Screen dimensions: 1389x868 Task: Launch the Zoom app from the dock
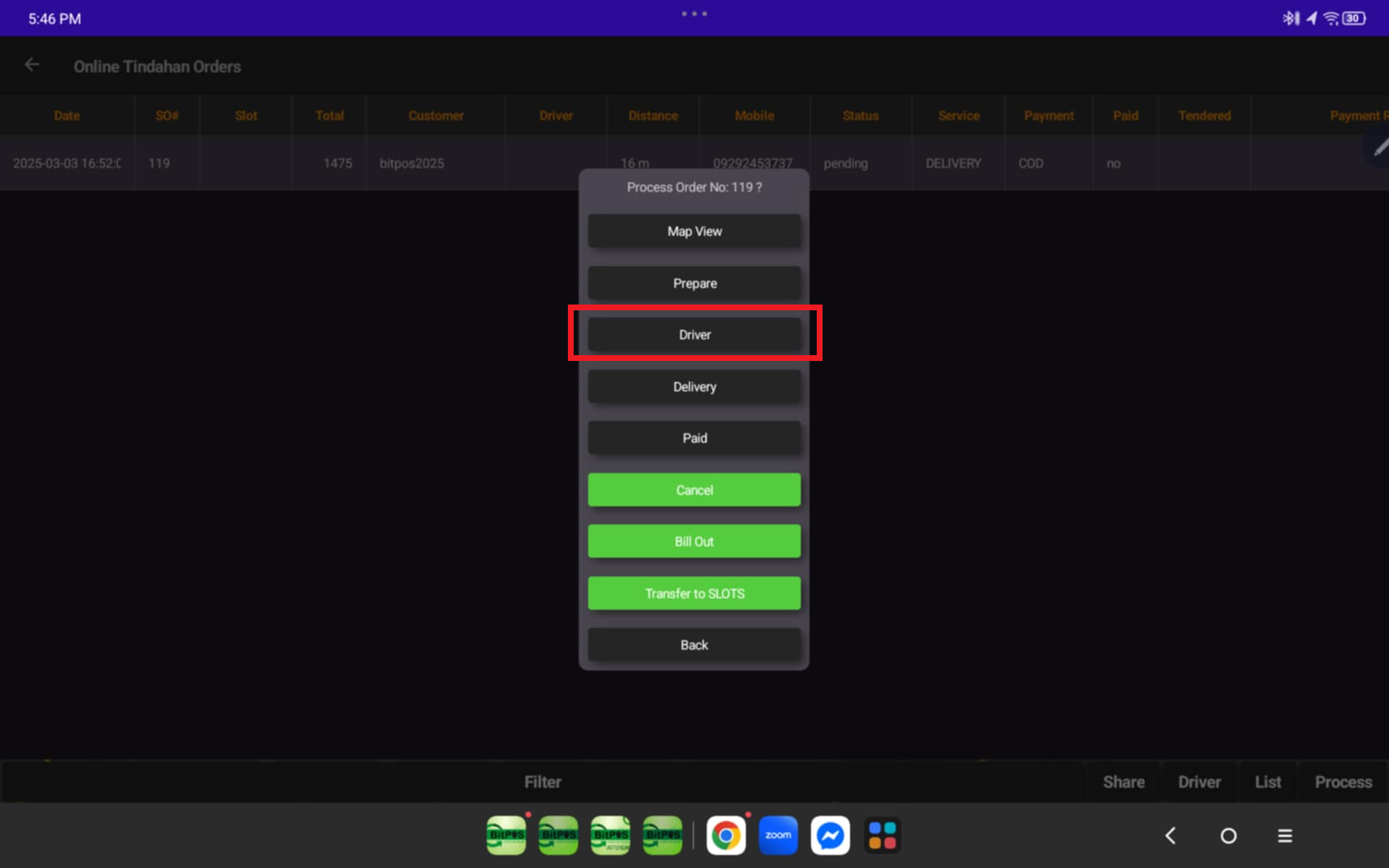pos(778,835)
